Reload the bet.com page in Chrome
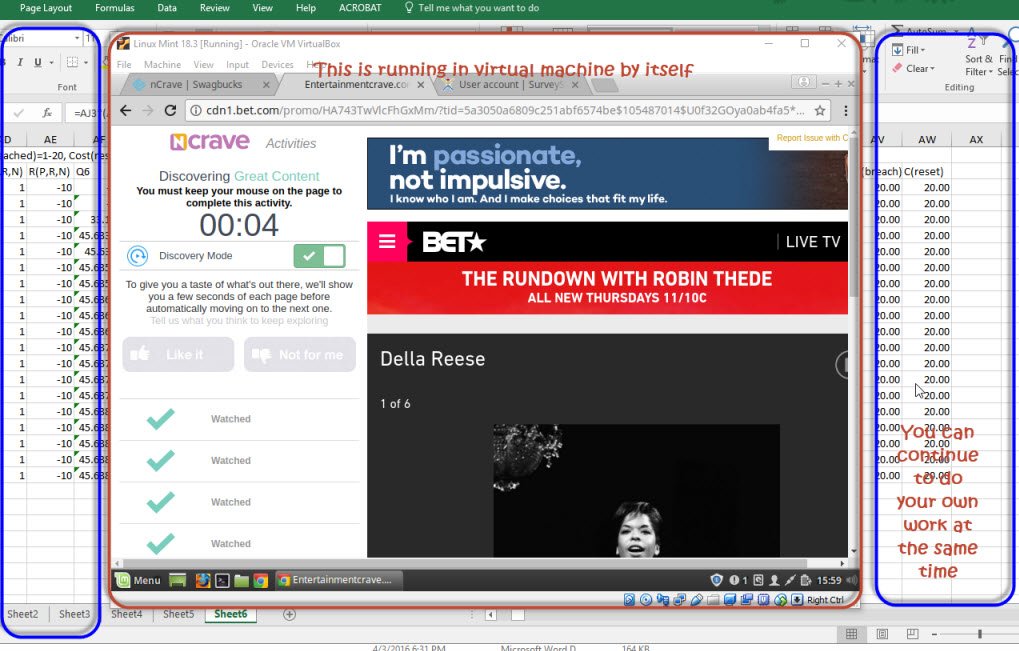1019x651 pixels. (x=170, y=110)
